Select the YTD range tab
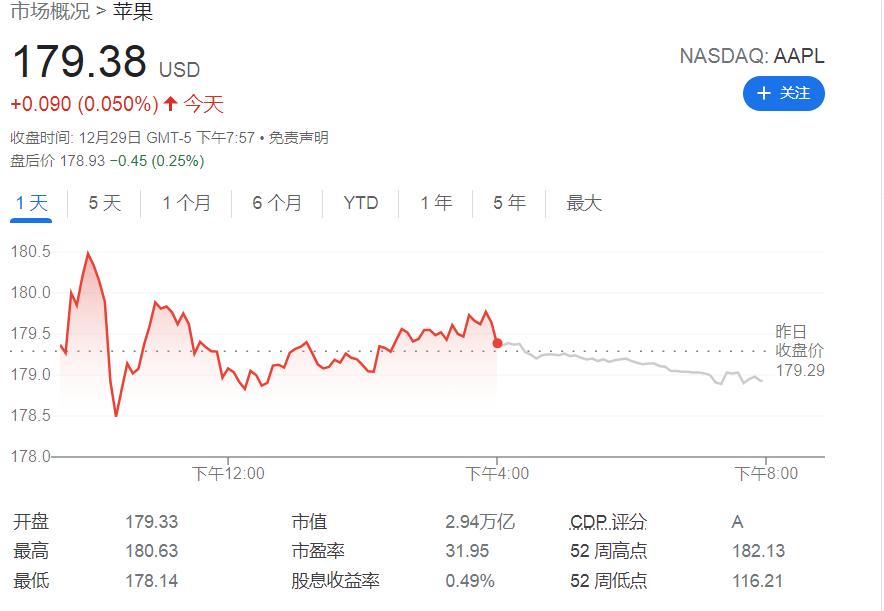This screenshot has height=611, width=884. (361, 203)
